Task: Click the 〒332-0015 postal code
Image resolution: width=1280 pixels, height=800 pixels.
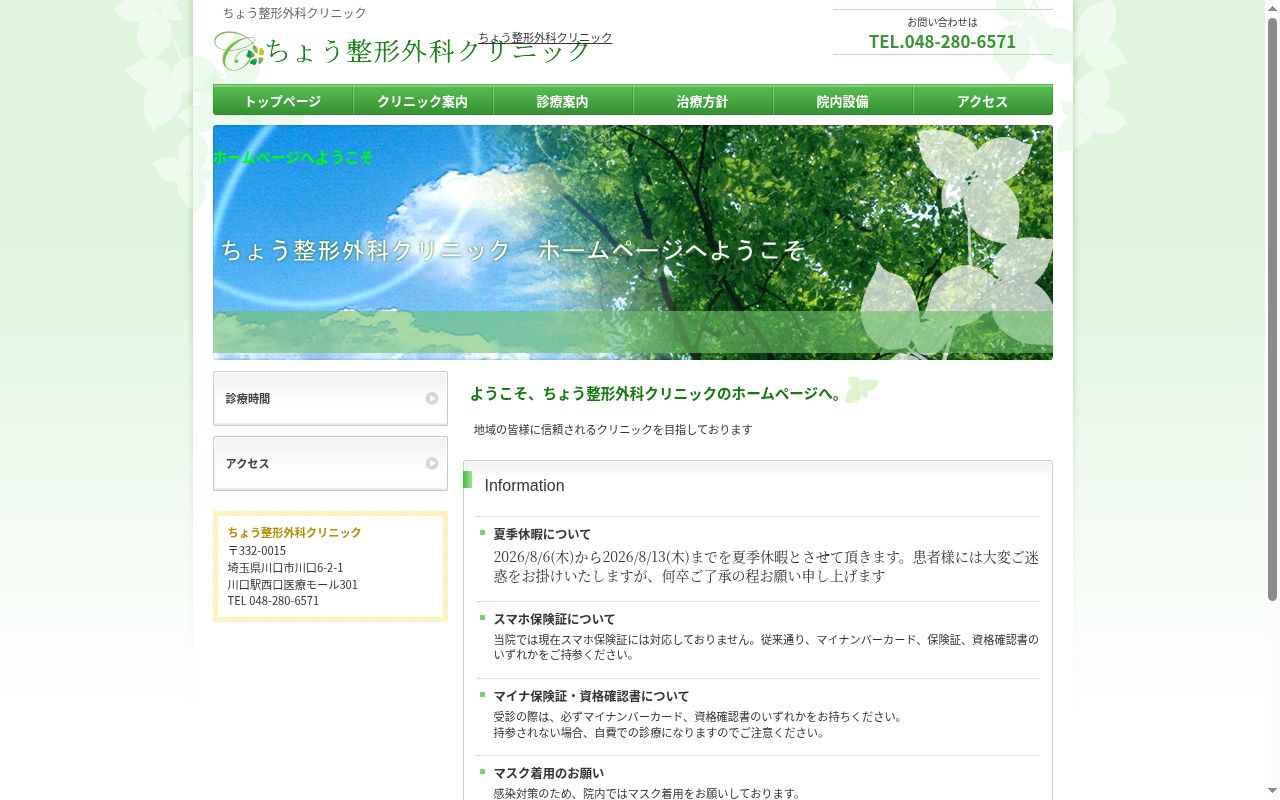Action: (x=257, y=550)
